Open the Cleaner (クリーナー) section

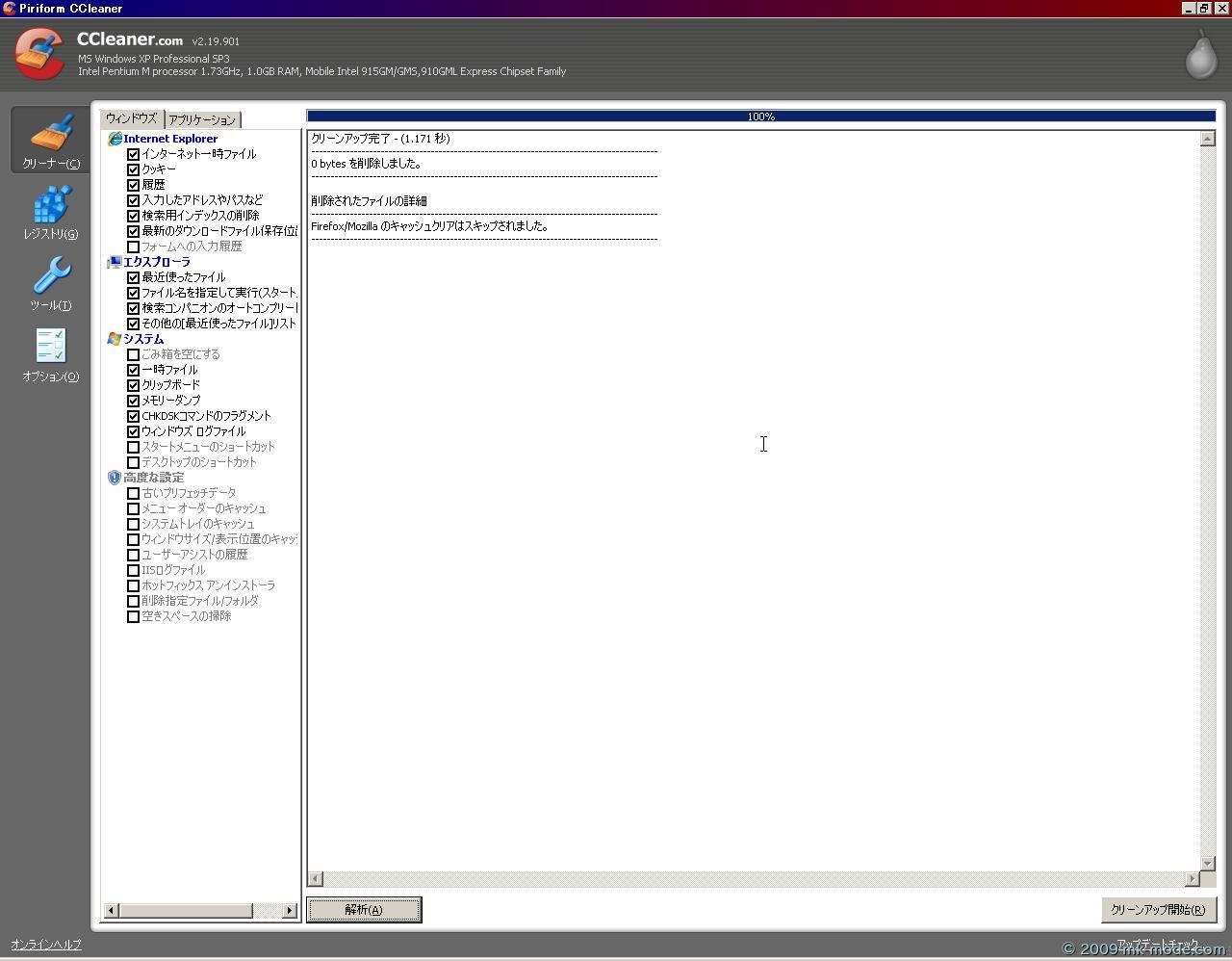point(51,140)
